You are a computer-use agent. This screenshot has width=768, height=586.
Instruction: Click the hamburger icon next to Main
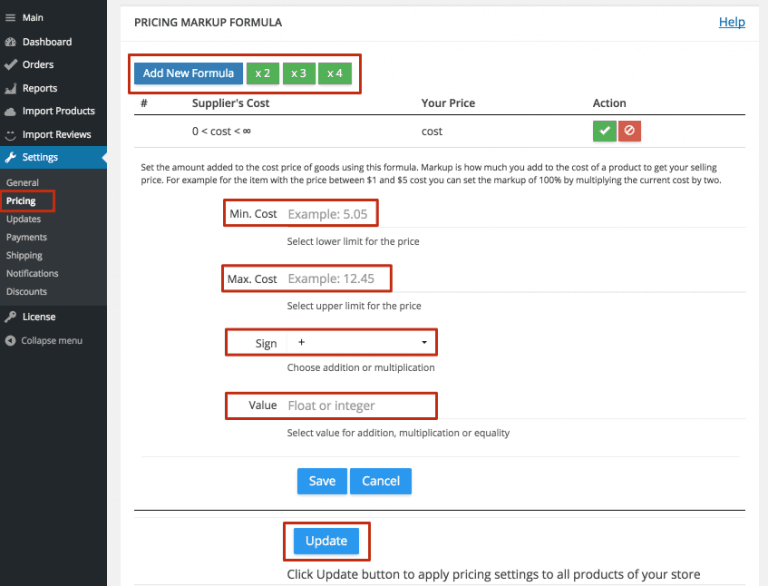click(10, 18)
